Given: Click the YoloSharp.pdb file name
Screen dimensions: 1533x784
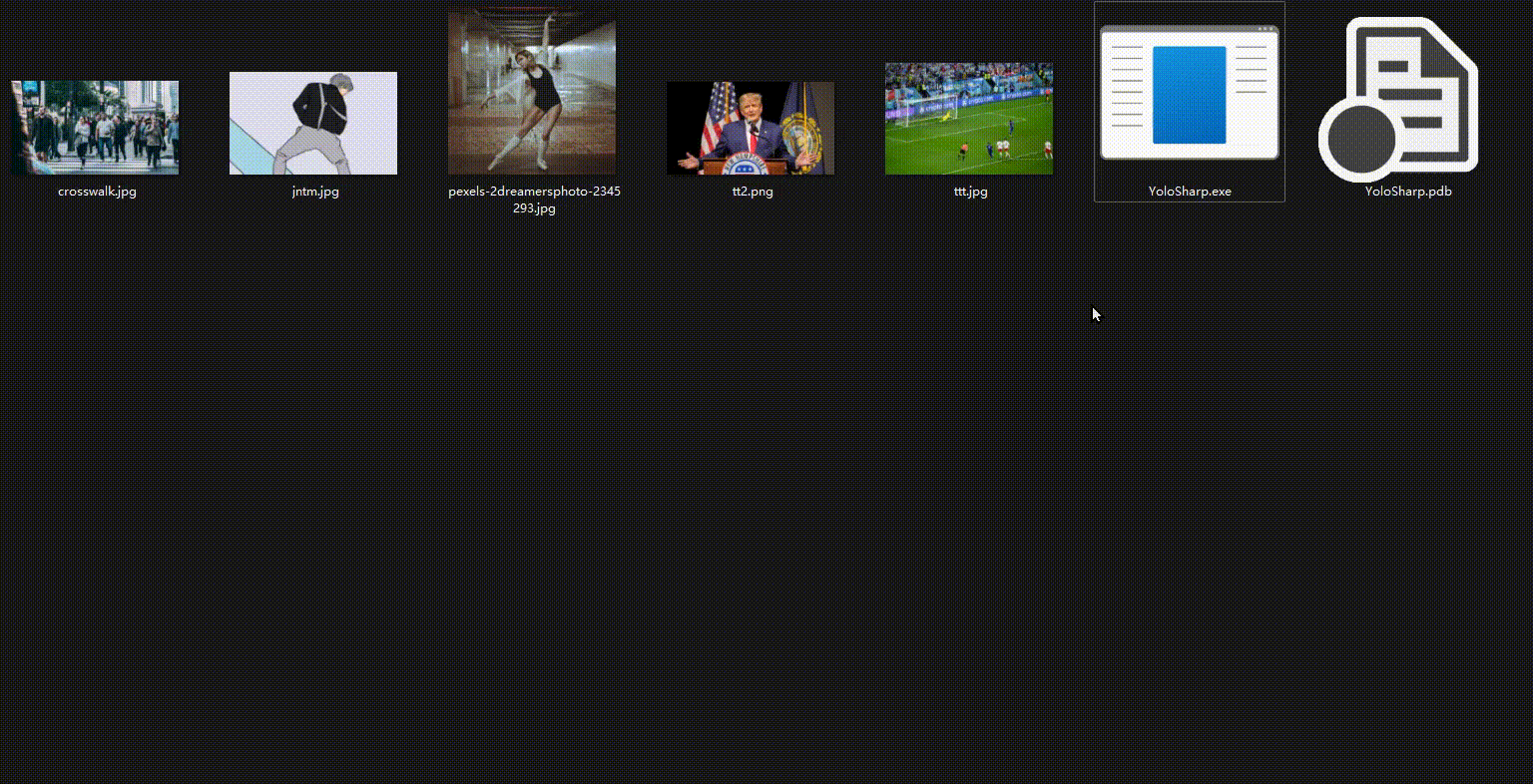Looking at the screenshot, I should coord(1408,192).
